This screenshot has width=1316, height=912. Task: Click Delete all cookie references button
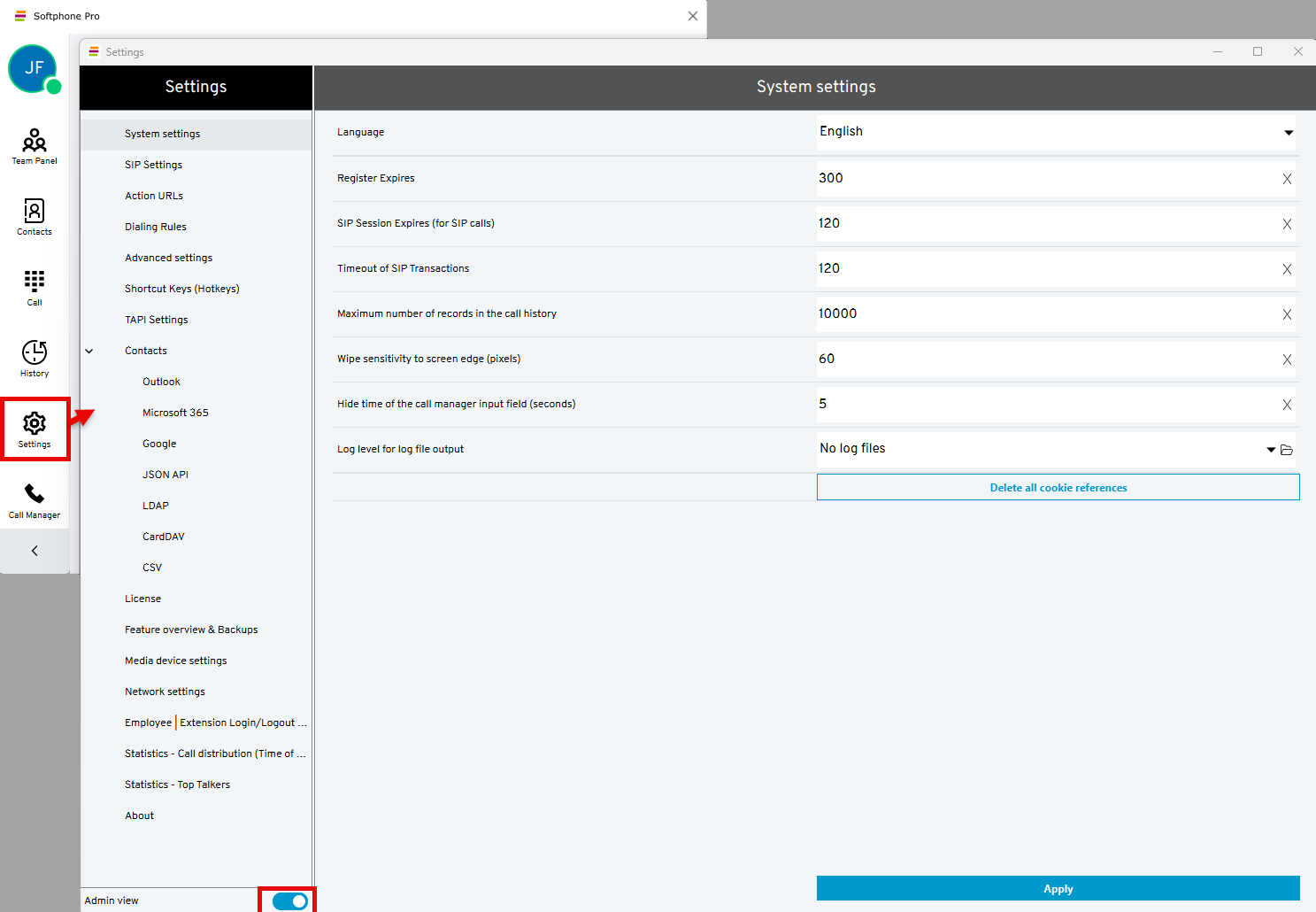coord(1058,488)
